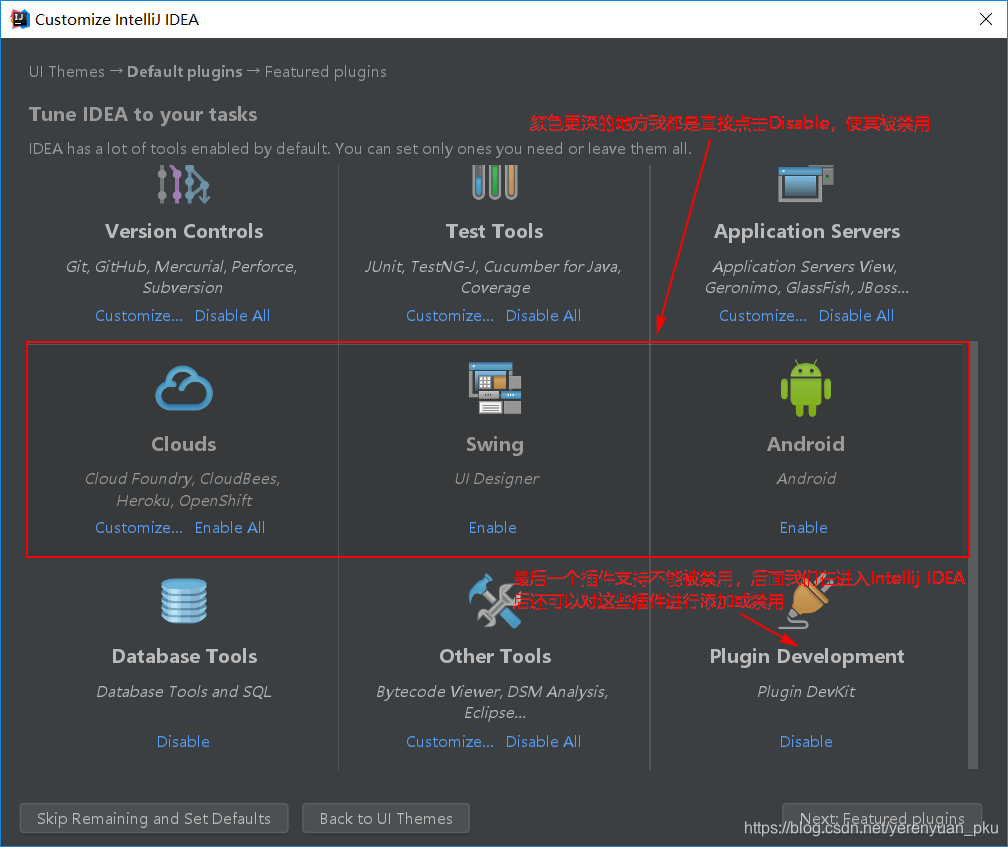Click the Application Servers icon

click(806, 183)
